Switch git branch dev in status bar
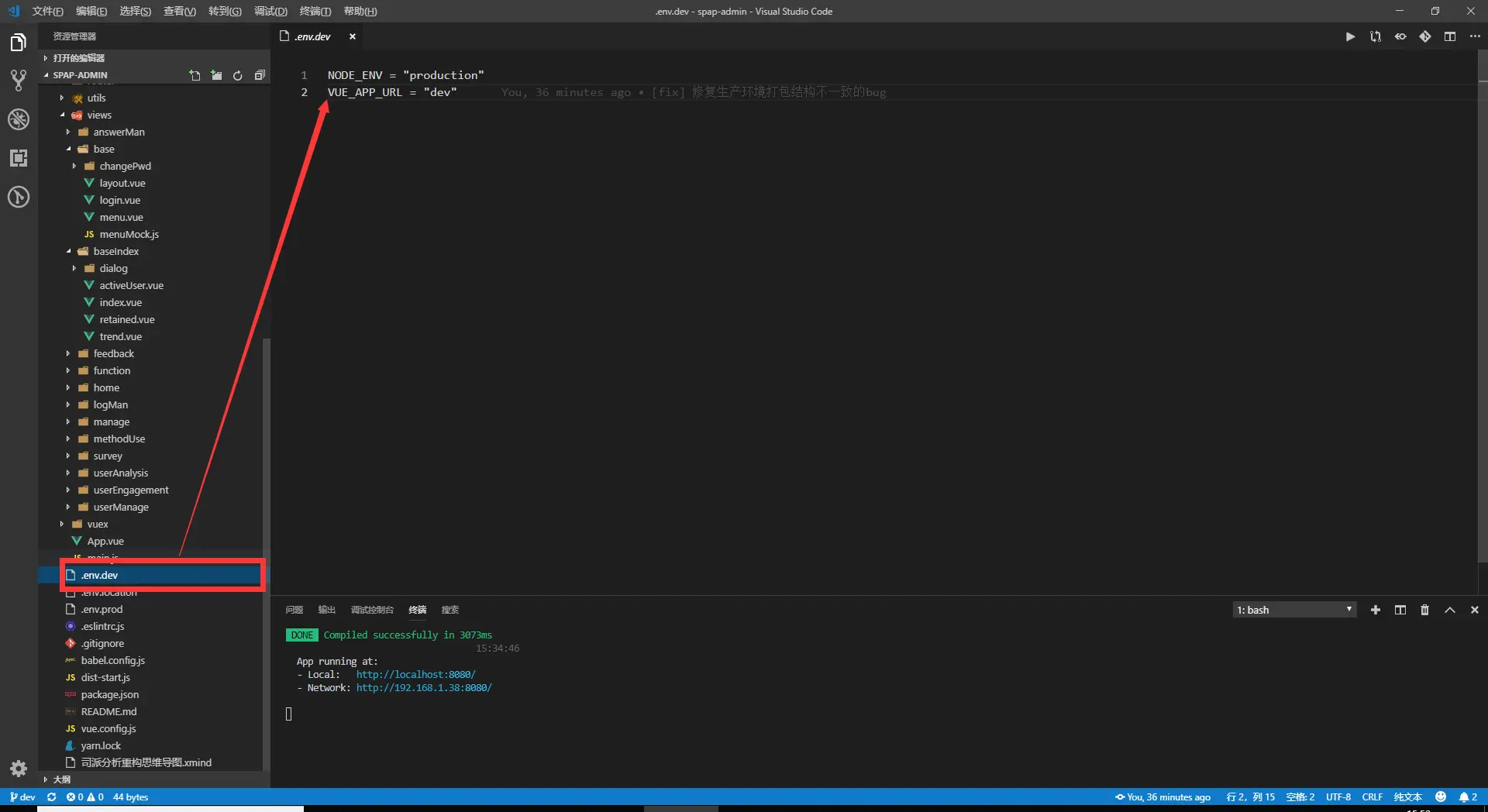The width and height of the screenshot is (1488, 812). (x=22, y=797)
